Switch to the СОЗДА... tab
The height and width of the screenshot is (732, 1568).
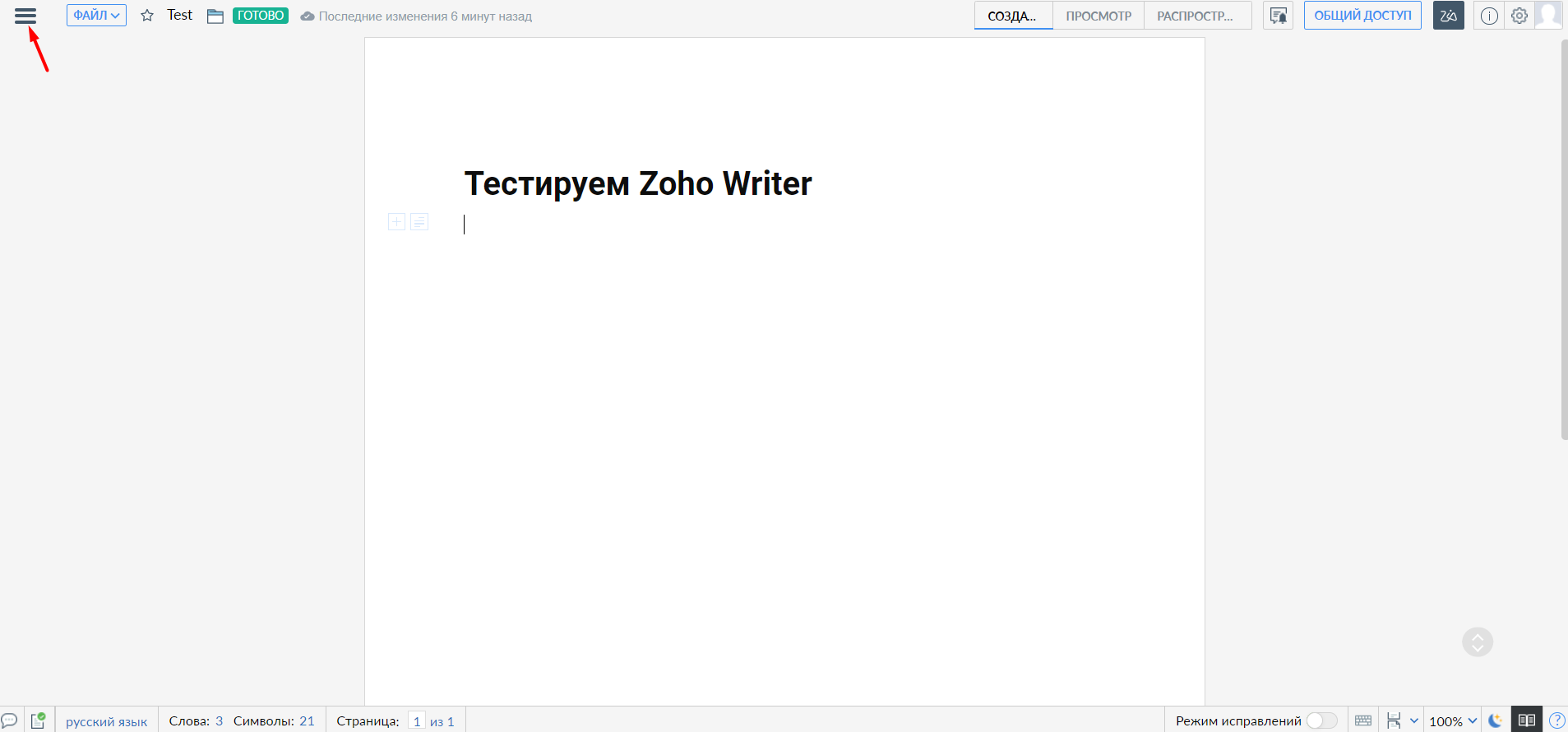pyautogui.click(x=1013, y=16)
